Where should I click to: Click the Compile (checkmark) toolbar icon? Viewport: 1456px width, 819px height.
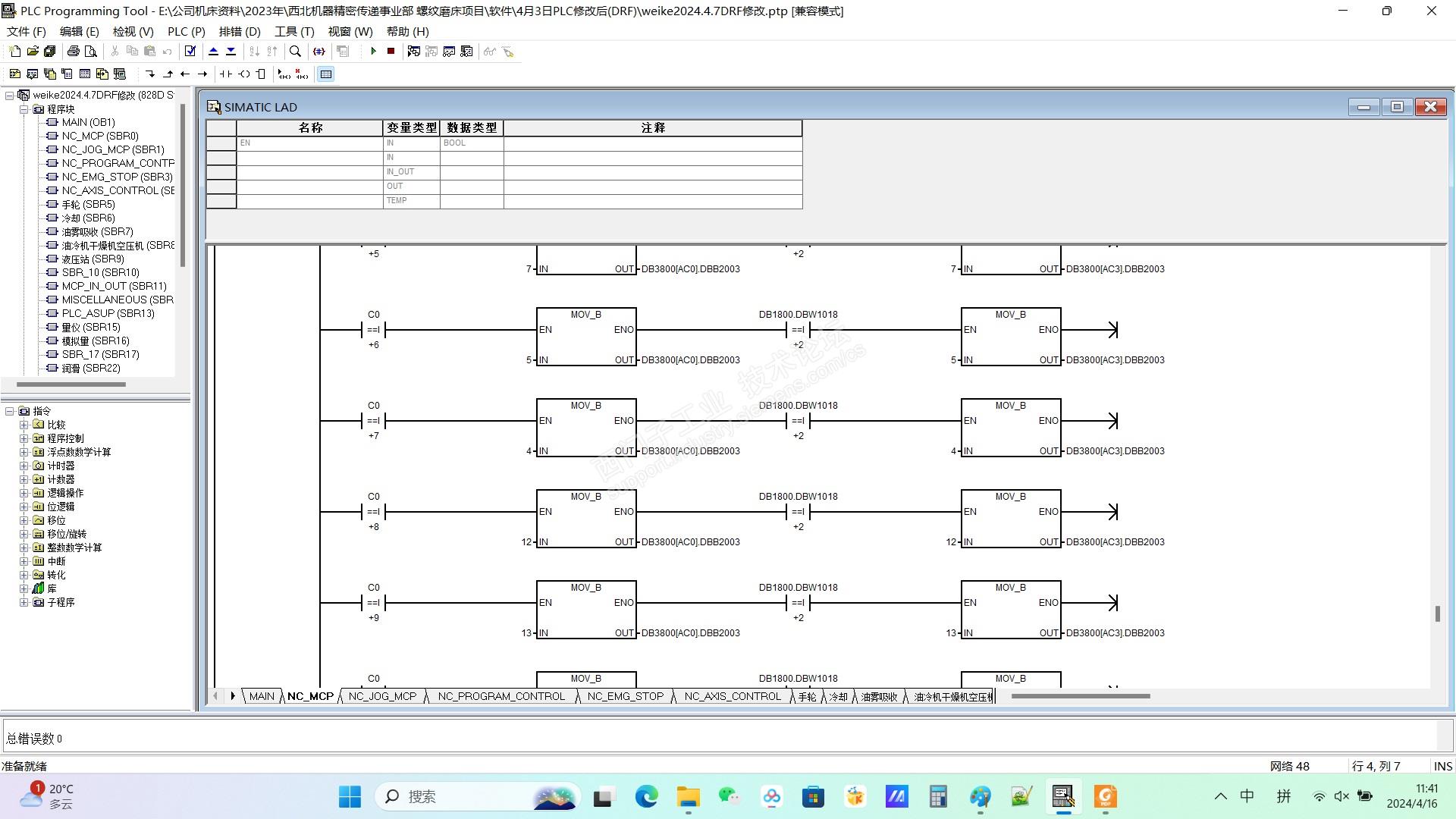(x=190, y=52)
